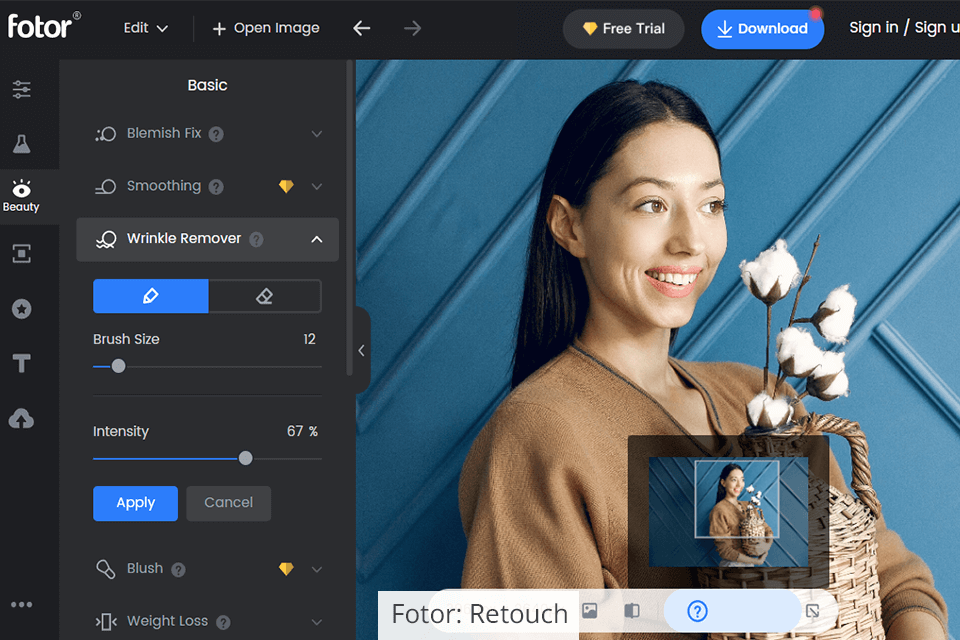The height and width of the screenshot is (640, 960).
Task: Open the Effects flask sidebar tool
Action: (21, 144)
